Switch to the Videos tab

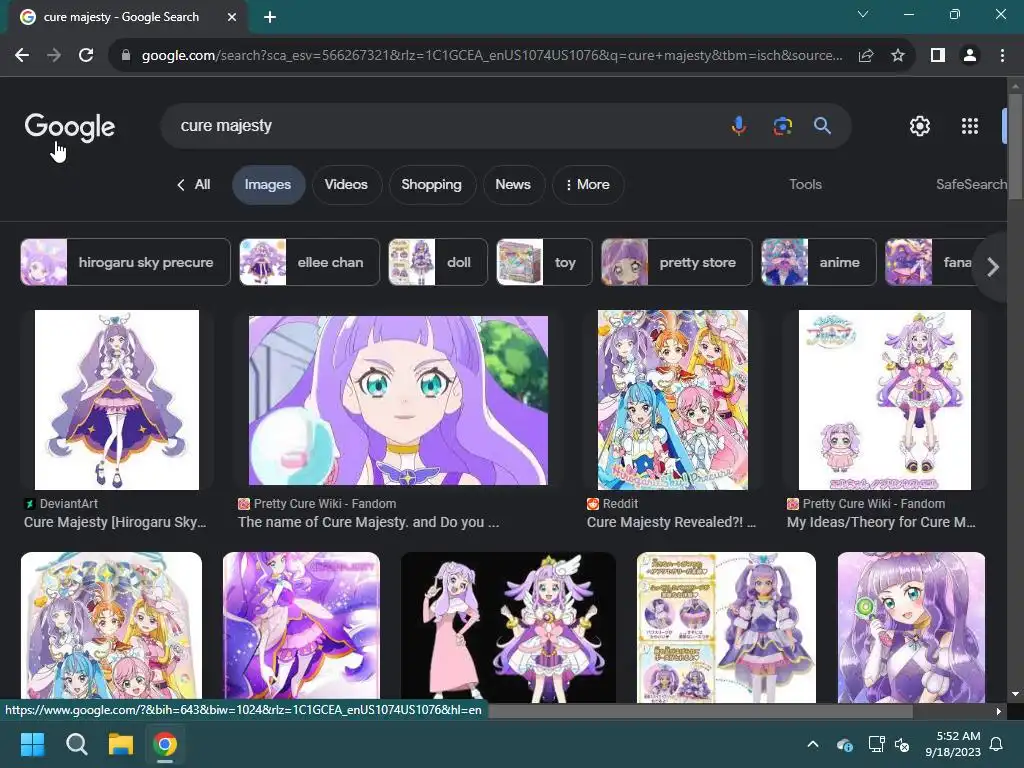[x=346, y=185]
